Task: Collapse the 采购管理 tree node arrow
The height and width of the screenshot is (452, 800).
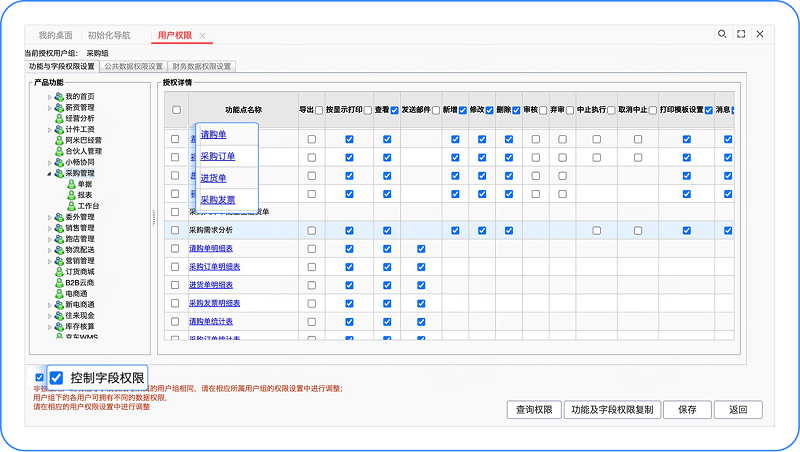Action: pyautogui.click(x=49, y=174)
